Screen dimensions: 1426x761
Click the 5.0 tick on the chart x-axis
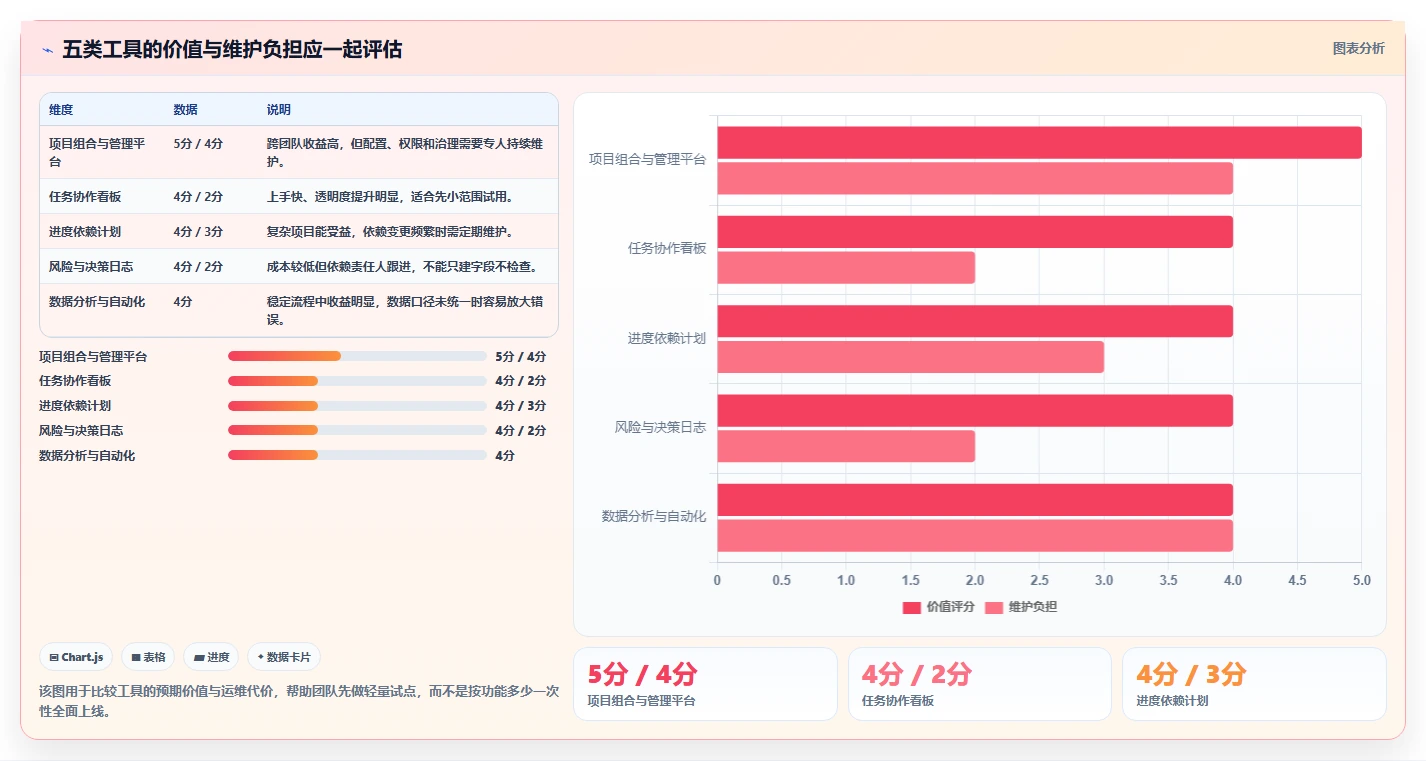tap(1361, 581)
